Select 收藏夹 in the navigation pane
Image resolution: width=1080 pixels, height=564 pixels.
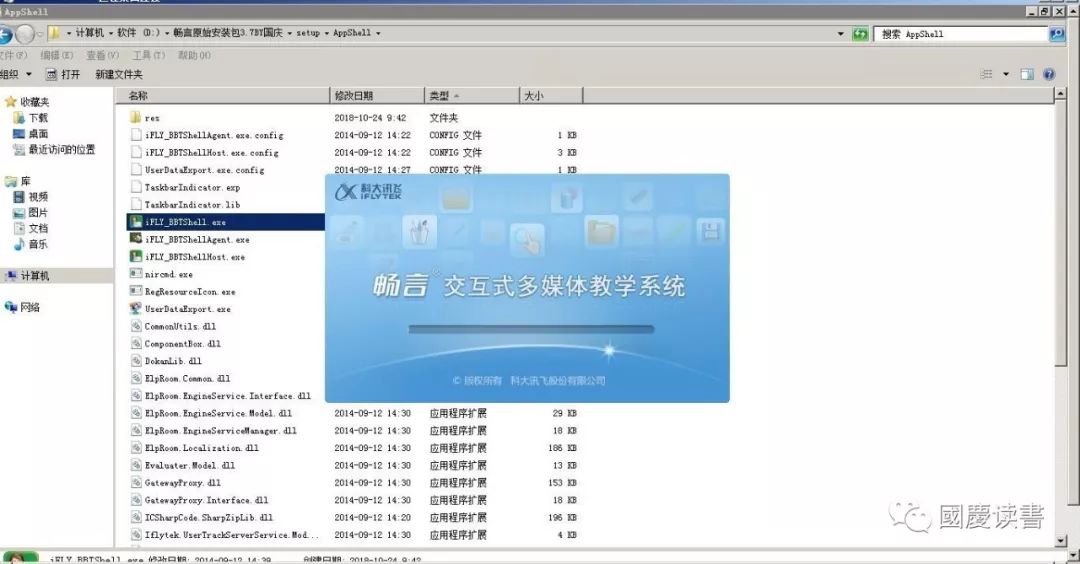pyautogui.click(x=34, y=102)
